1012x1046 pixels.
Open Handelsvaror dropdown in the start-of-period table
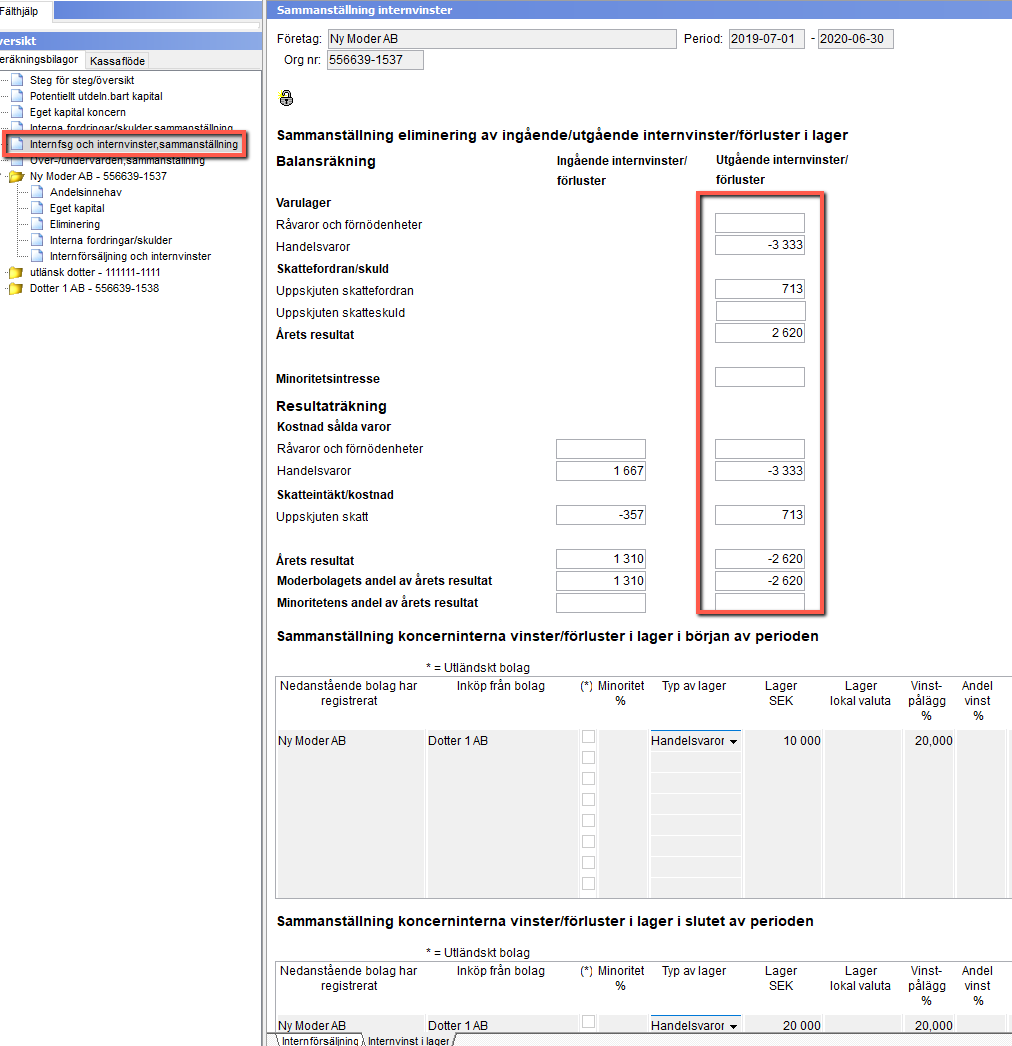[734, 741]
